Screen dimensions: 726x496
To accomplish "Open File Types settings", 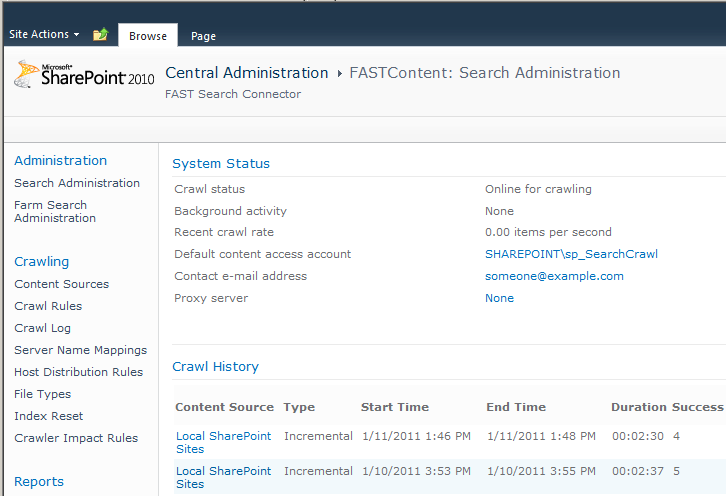I will coord(42,394).
